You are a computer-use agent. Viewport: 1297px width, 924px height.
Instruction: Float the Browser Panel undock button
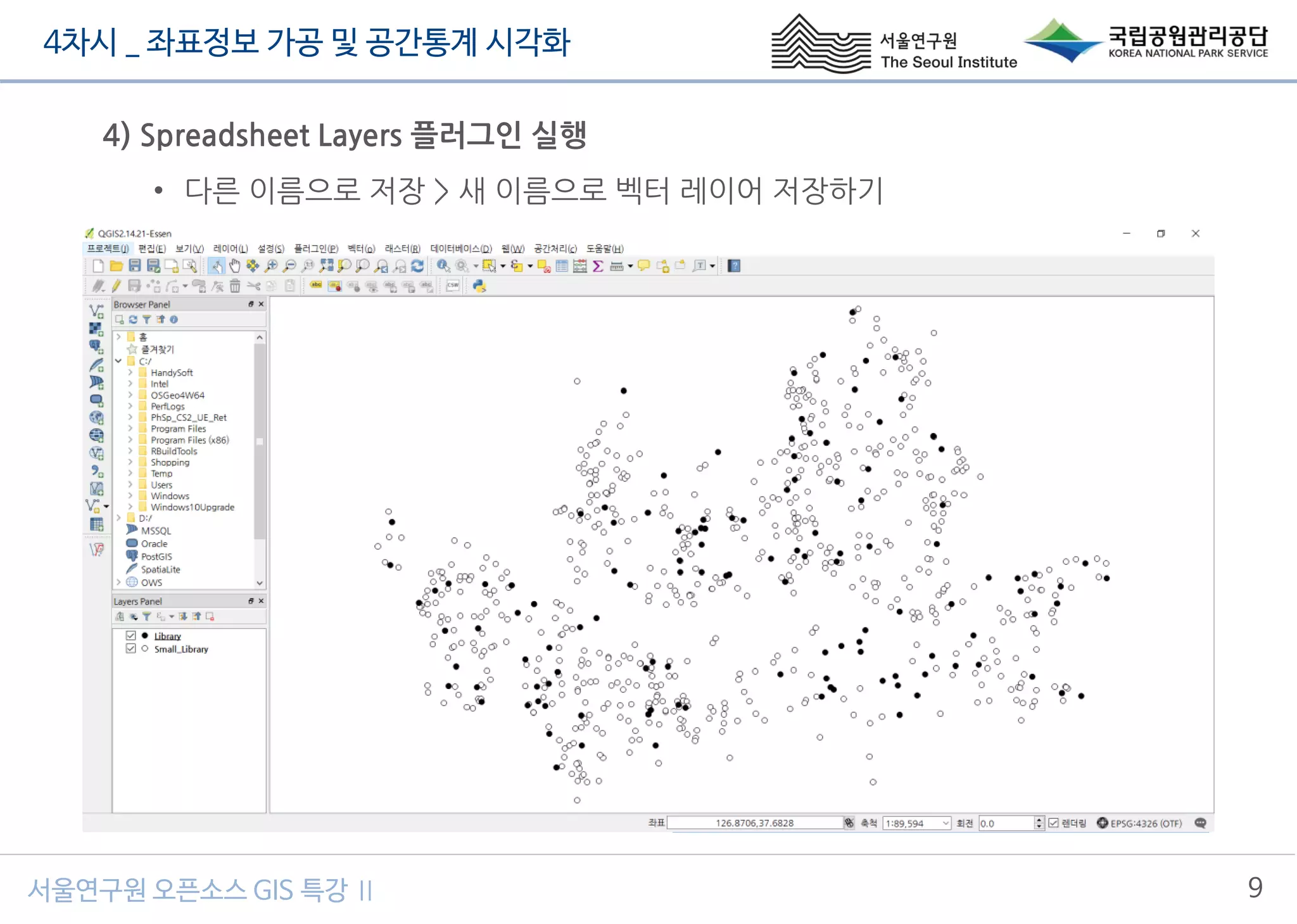point(251,304)
